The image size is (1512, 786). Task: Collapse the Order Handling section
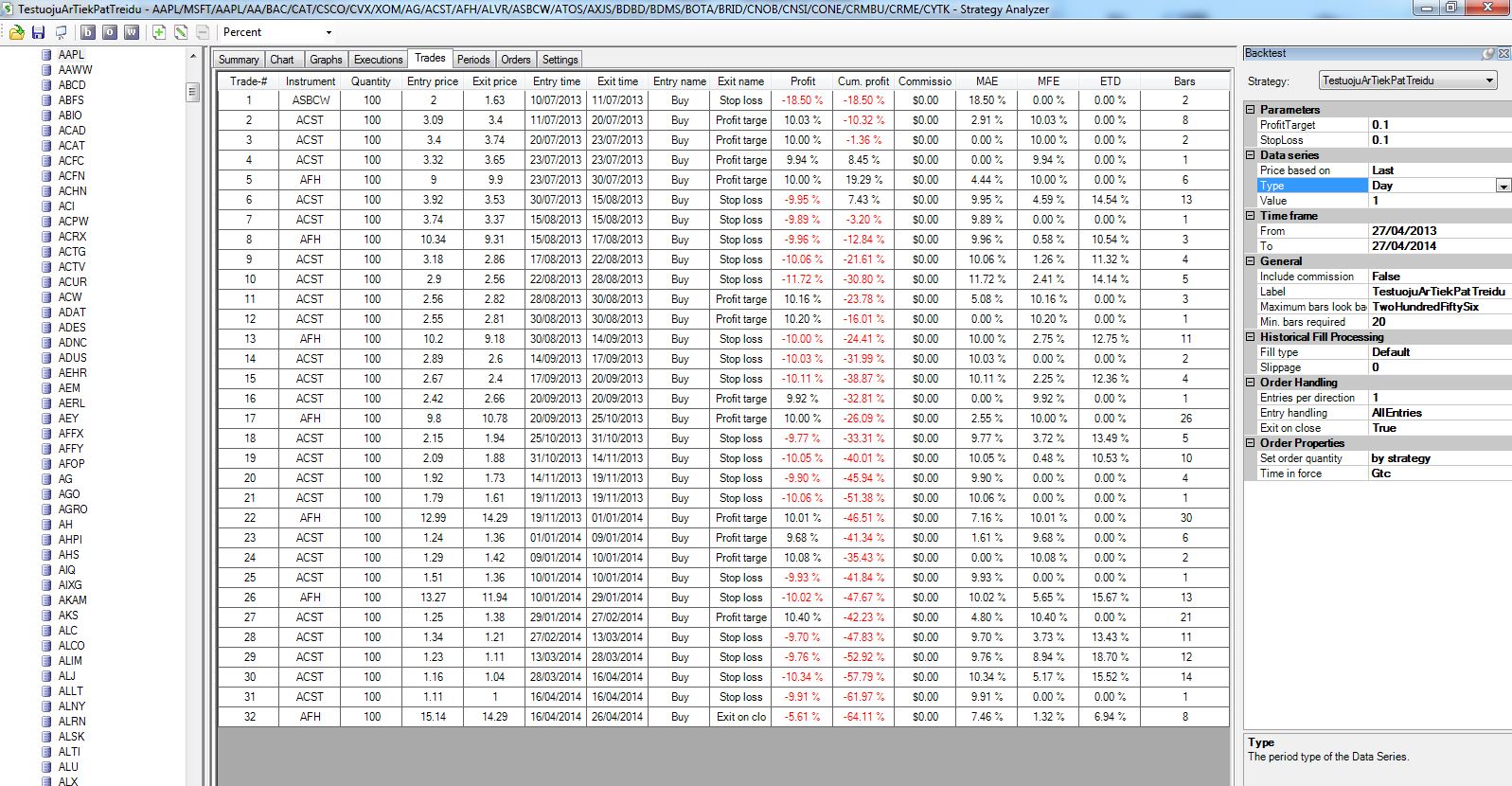[x=1251, y=383]
